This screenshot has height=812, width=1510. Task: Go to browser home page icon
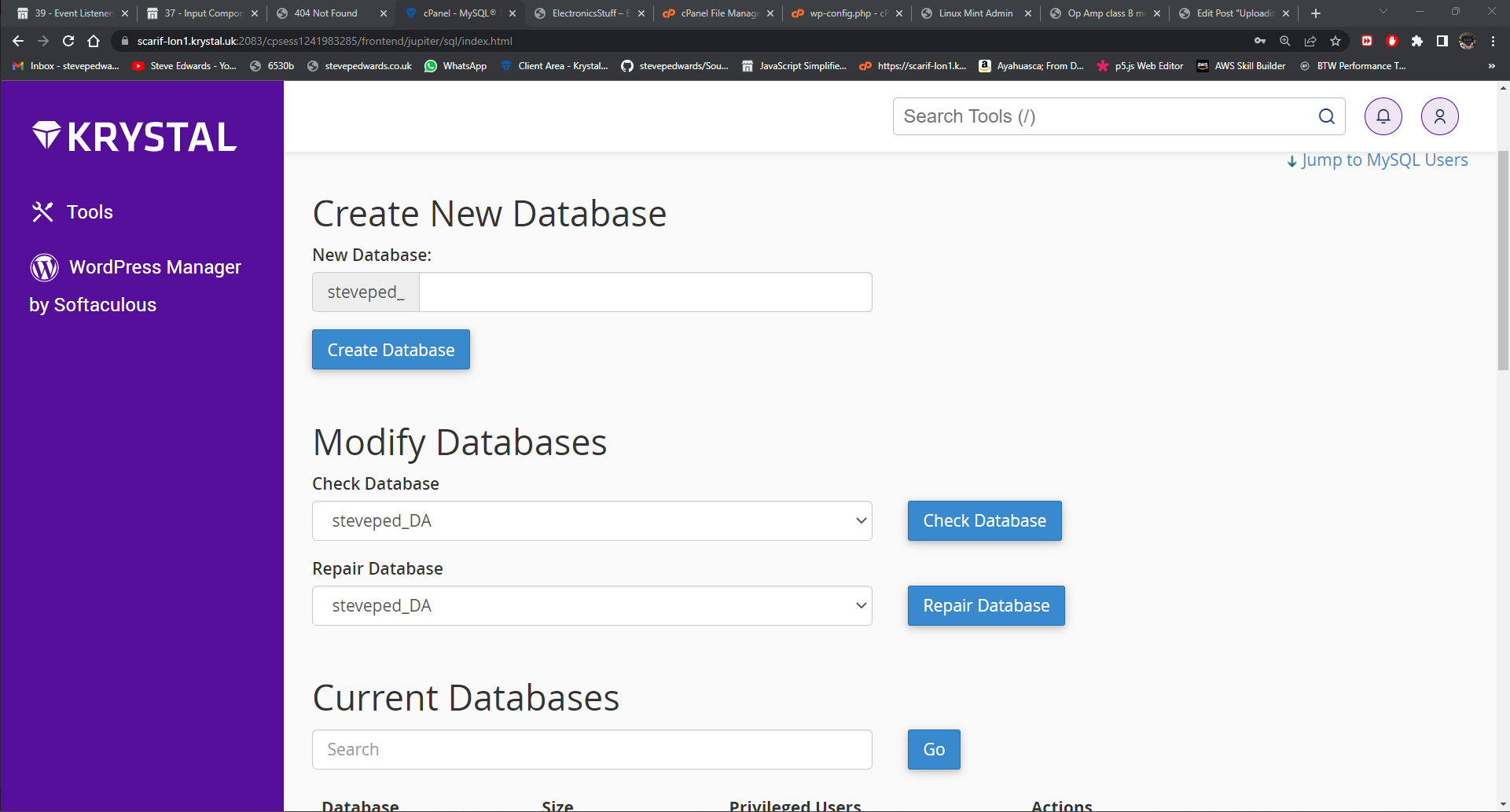click(94, 41)
